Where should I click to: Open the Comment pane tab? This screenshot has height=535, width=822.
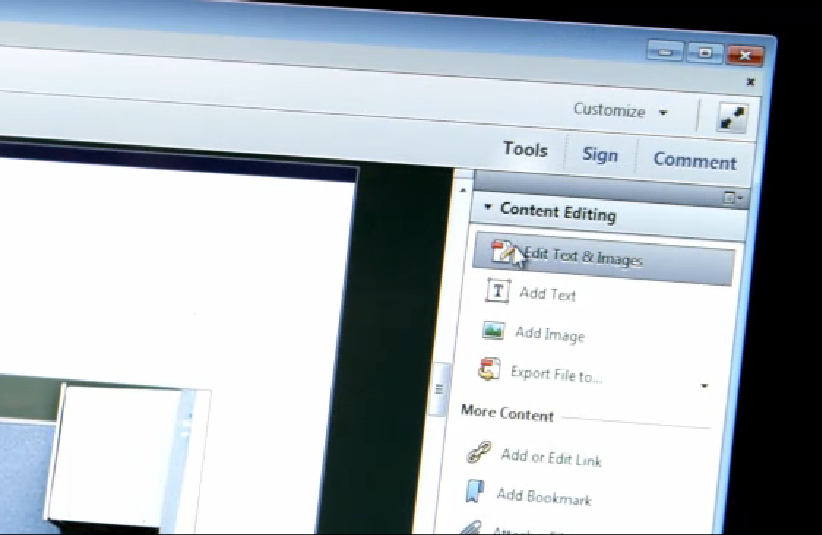tap(694, 160)
